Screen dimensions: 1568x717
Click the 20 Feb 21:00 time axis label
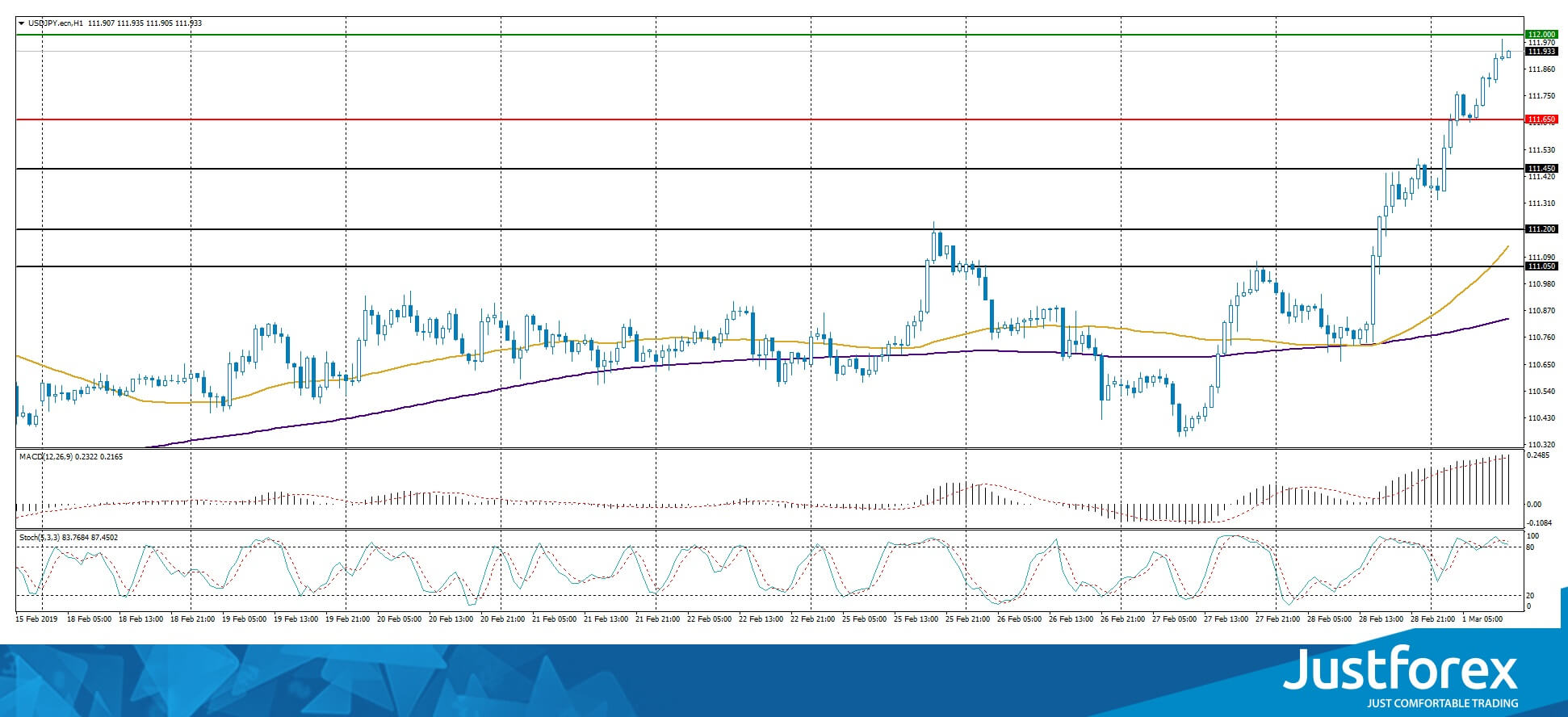pyautogui.click(x=502, y=619)
